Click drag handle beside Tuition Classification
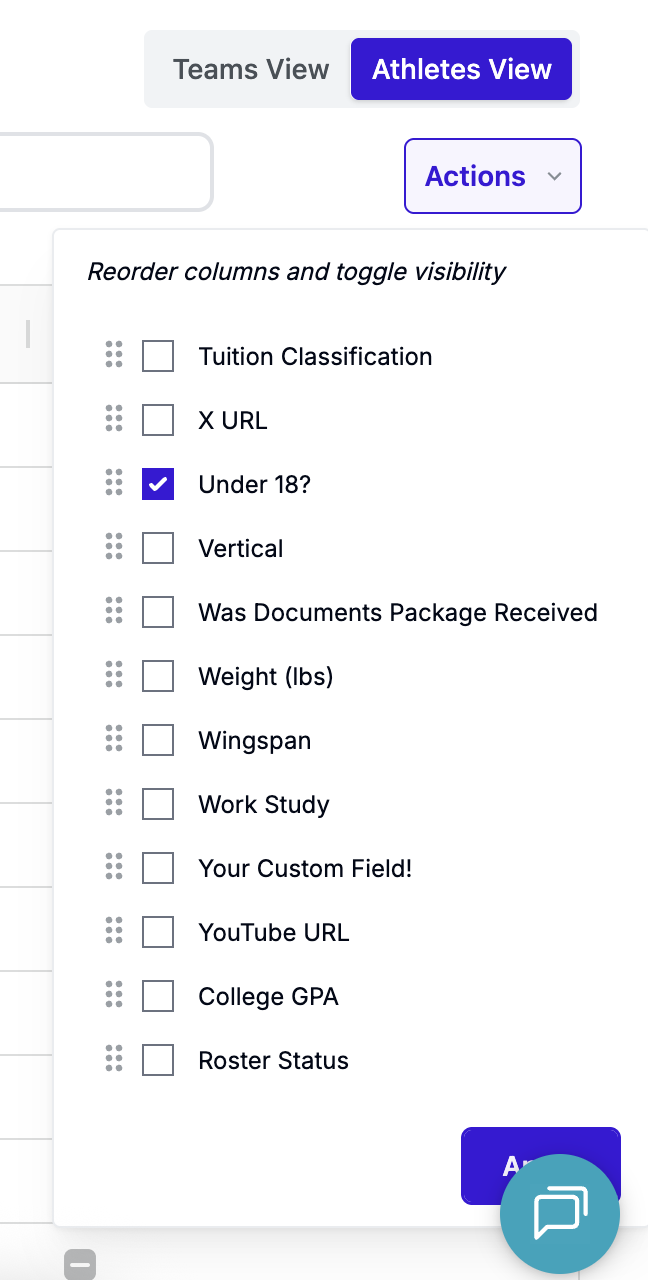648x1280 pixels. (x=114, y=355)
